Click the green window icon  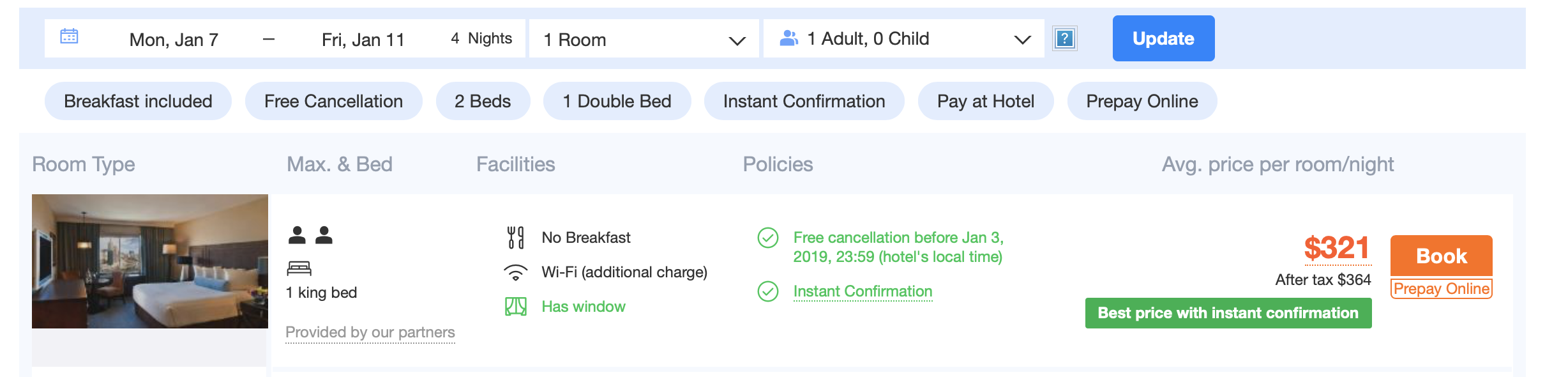pyautogui.click(x=515, y=307)
